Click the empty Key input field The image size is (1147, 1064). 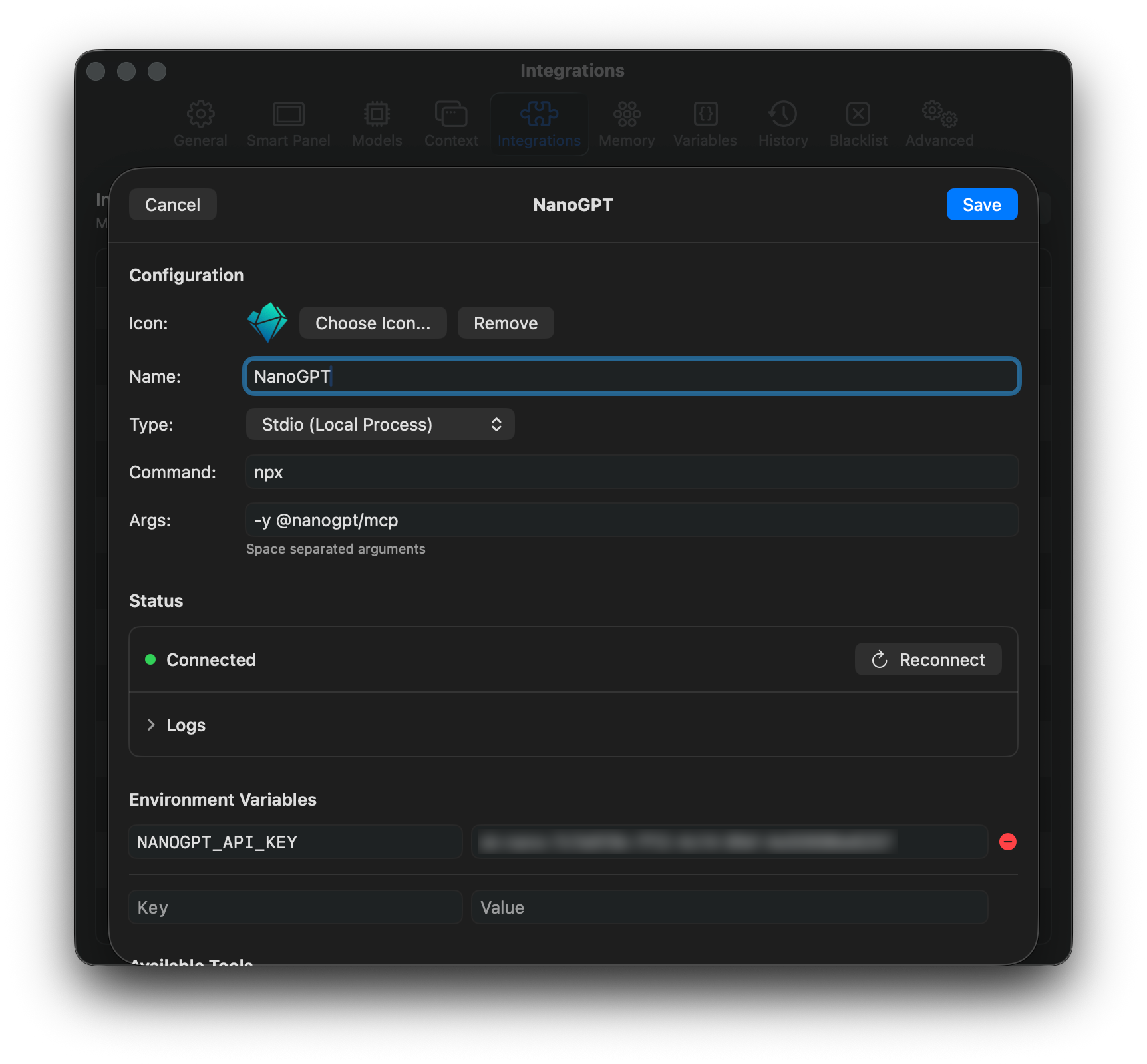295,907
